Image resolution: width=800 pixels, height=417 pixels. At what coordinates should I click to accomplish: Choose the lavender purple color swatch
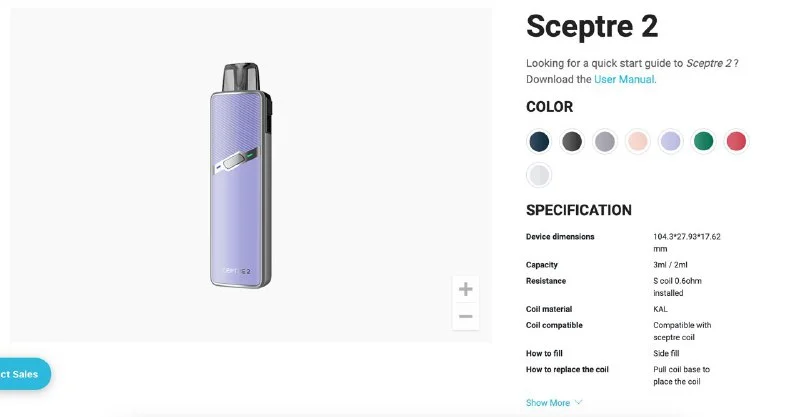pyautogui.click(x=671, y=141)
